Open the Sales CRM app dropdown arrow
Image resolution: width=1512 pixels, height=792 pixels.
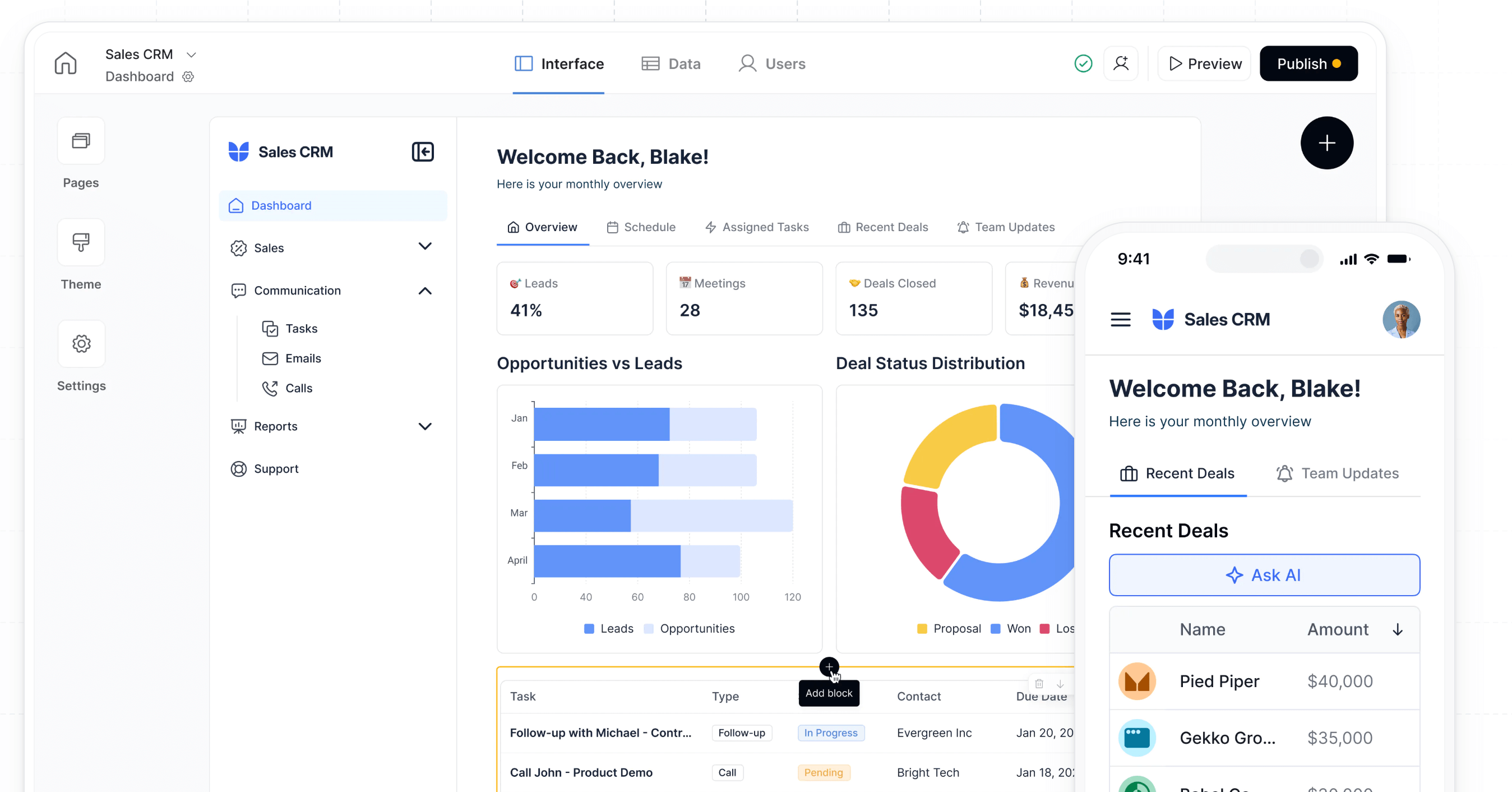191,54
